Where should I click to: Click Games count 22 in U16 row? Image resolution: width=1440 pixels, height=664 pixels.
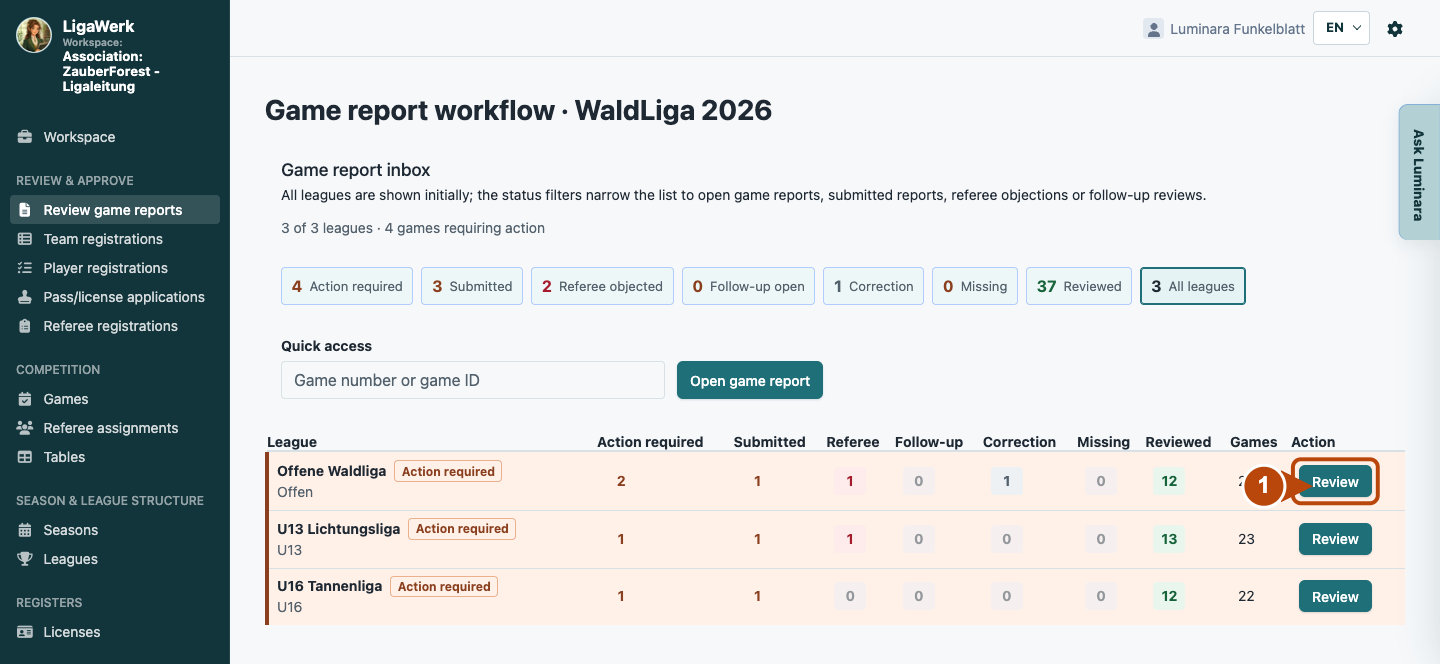[1246, 597]
